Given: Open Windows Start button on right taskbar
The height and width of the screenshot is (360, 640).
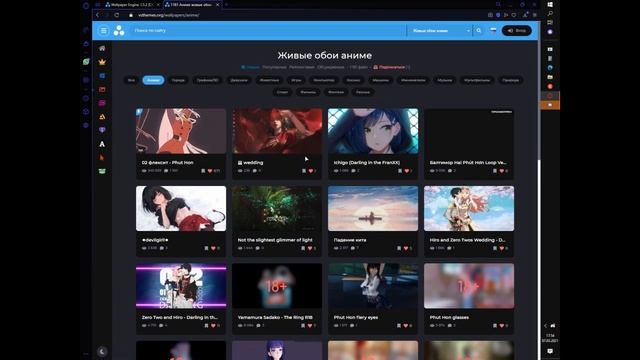Looking at the screenshot, I should [550, 4].
